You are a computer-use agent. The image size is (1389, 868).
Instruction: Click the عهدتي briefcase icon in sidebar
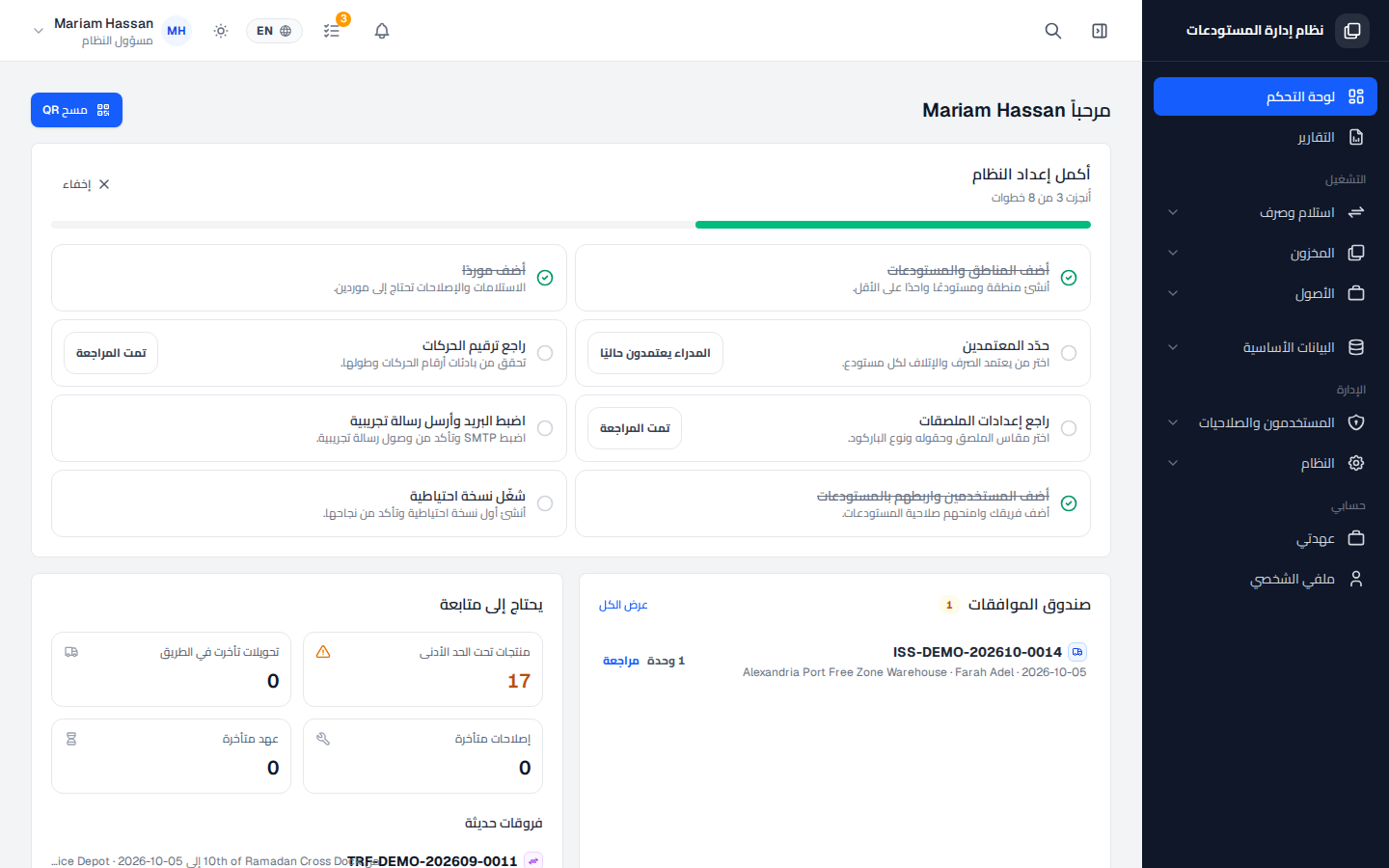pyautogui.click(x=1356, y=538)
